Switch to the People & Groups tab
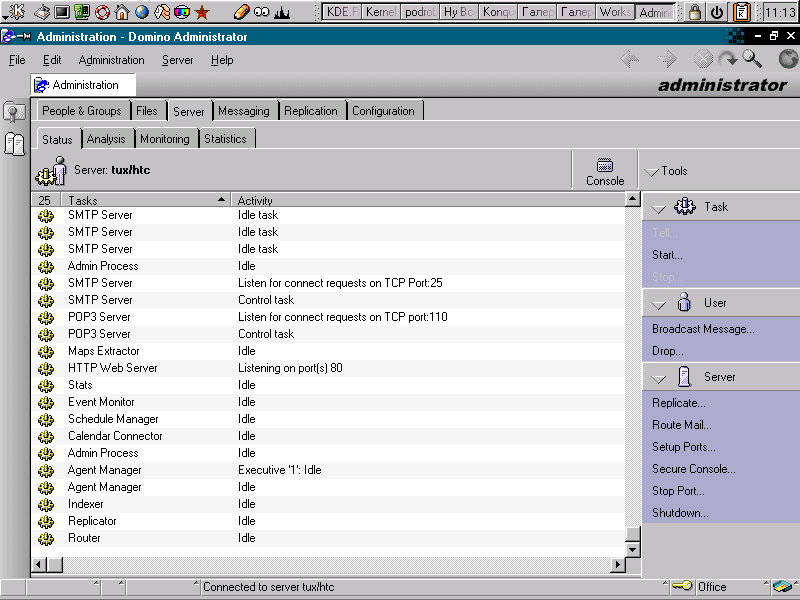800x600 pixels. click(x=82, y=111)
